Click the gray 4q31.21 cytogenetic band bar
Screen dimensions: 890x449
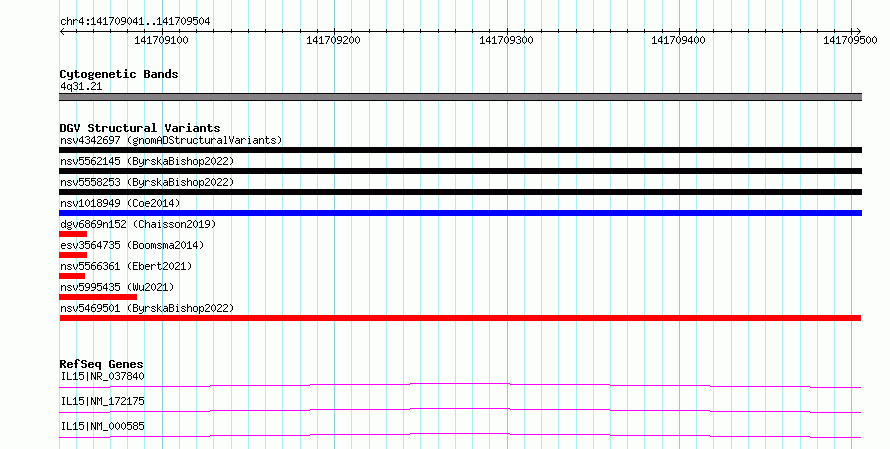pos(460,97)
